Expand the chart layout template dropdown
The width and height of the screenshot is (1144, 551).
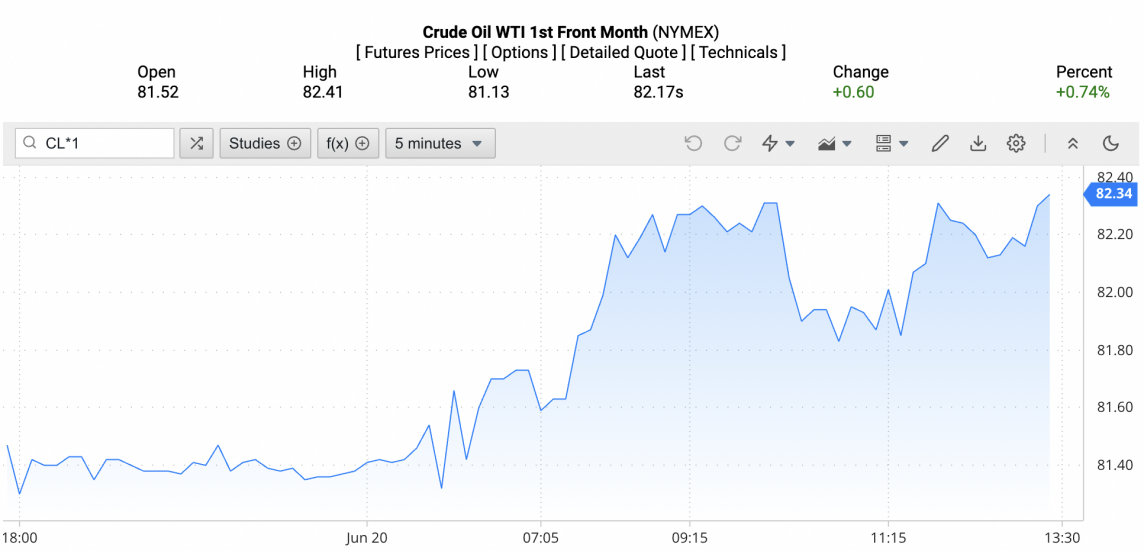891,143
